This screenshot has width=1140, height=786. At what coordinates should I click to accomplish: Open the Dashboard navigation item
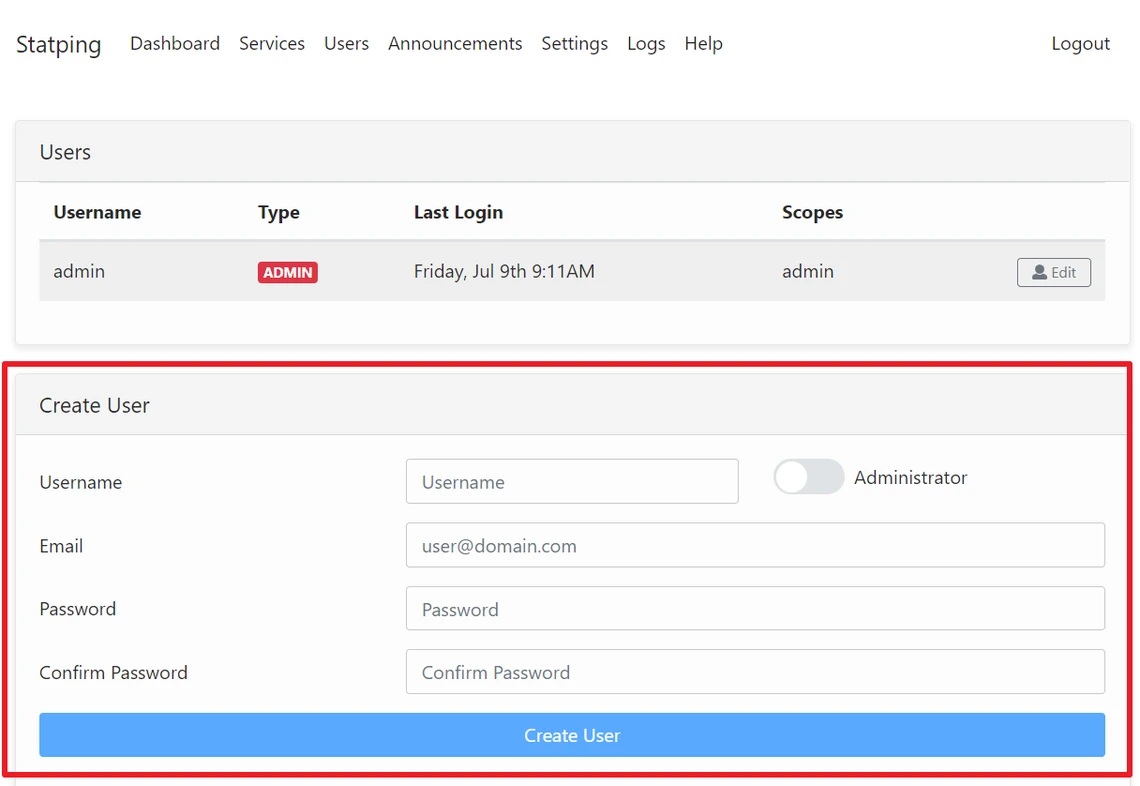click(174, 44)
